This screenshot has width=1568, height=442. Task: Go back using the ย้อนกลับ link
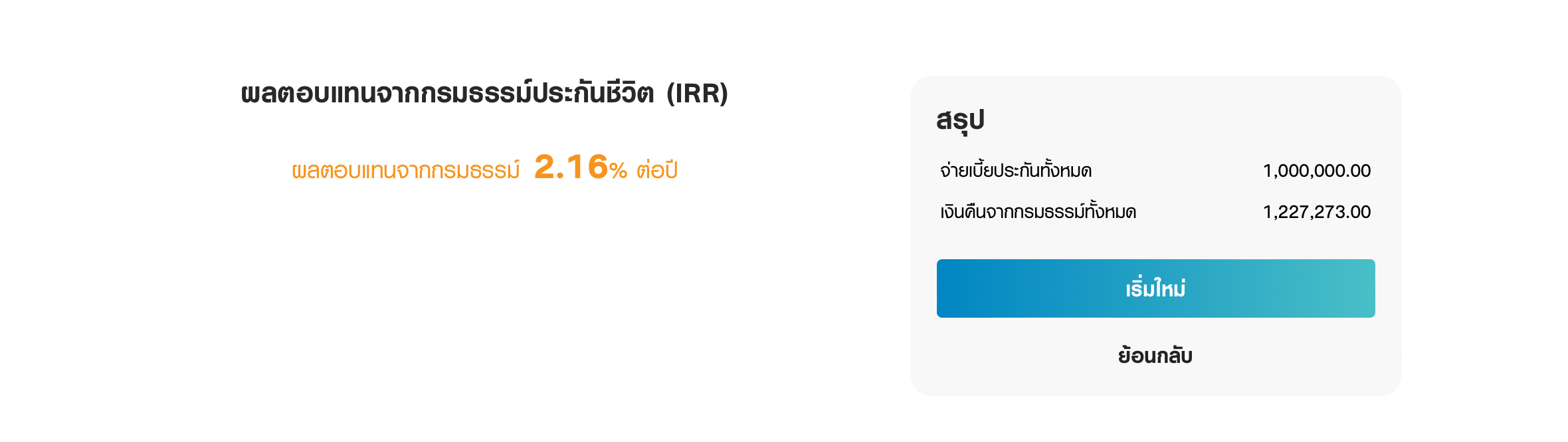pyautogui.click(x=1155, y=355)
